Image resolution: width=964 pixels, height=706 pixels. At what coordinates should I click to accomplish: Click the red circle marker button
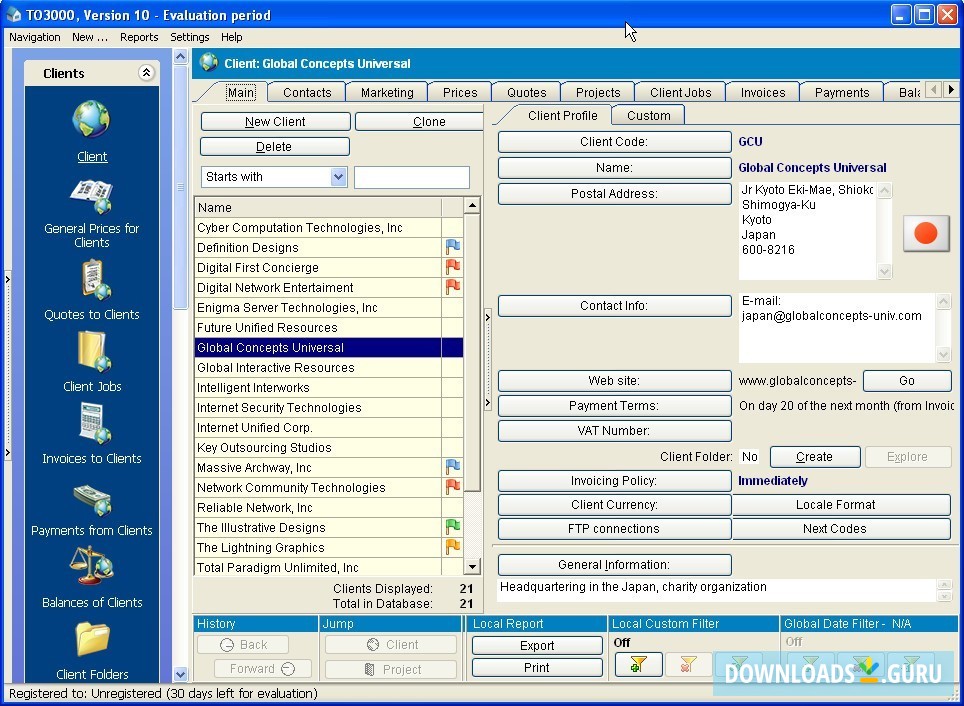click(x=925, y=233)
